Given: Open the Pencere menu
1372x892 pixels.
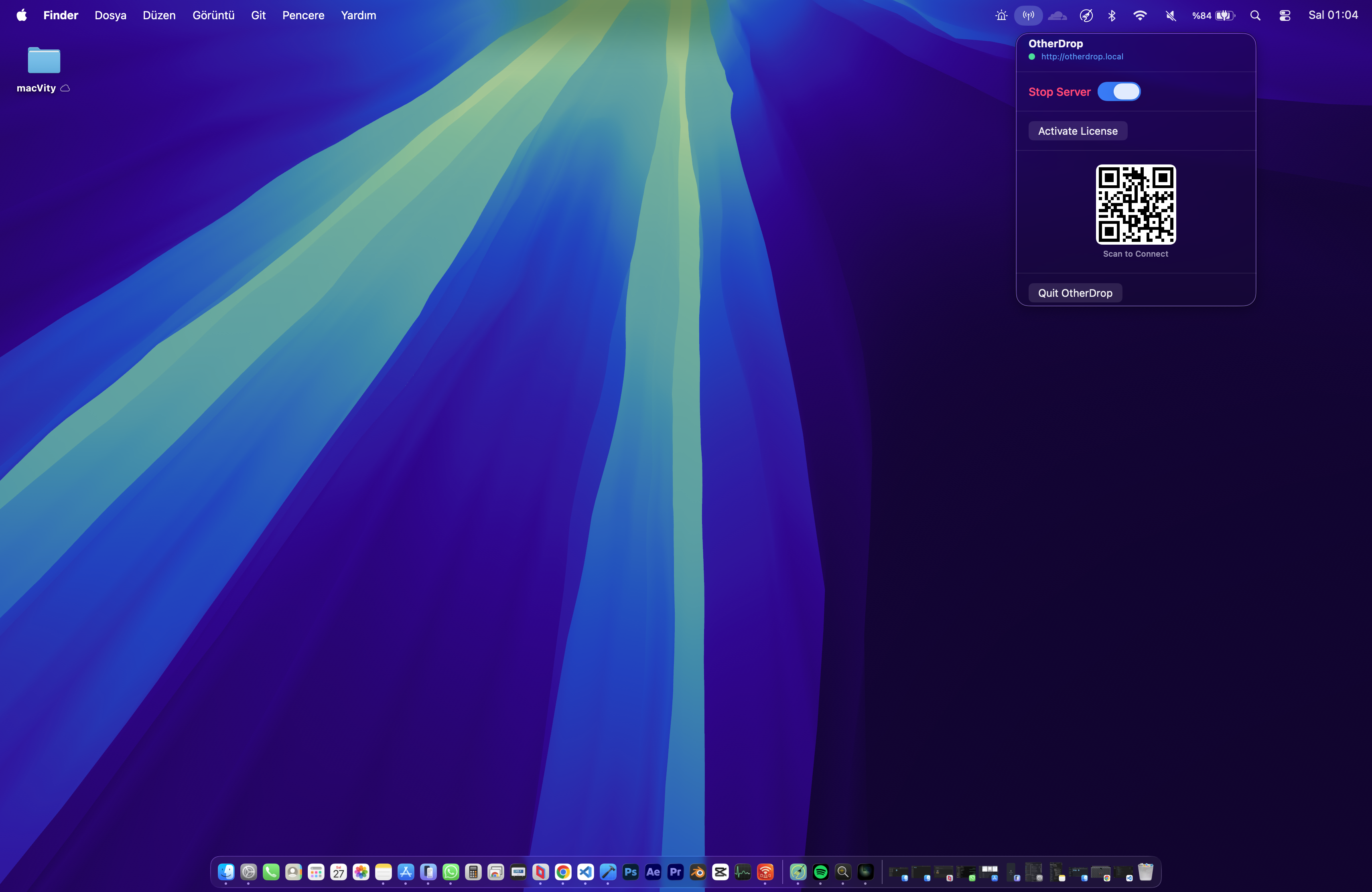Looking at the screenshot, I should (303, 16).
